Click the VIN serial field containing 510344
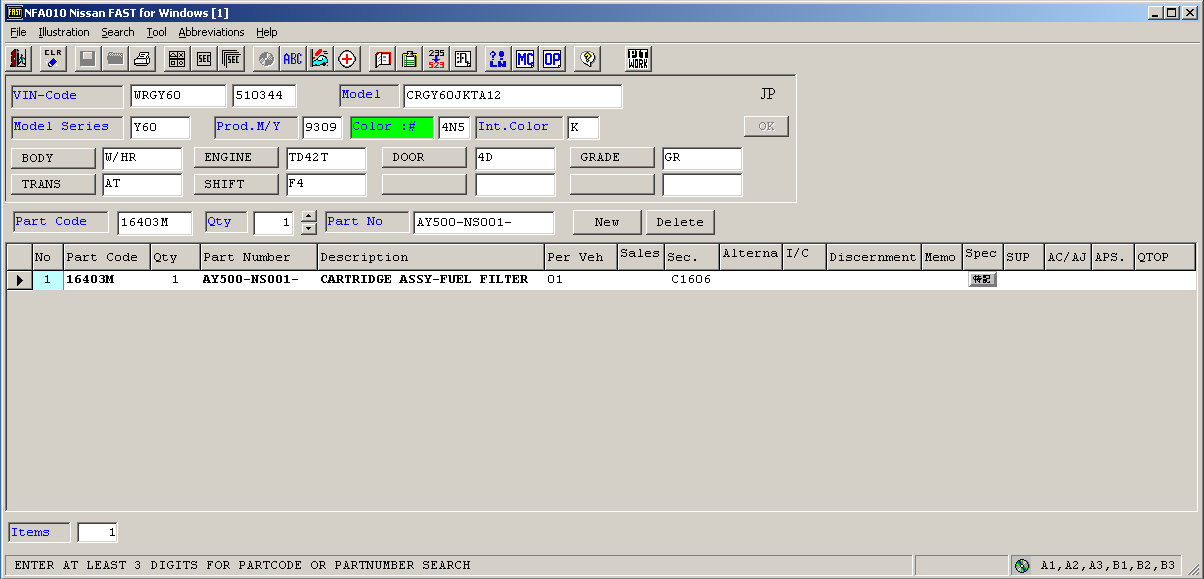 coord(265,96)
